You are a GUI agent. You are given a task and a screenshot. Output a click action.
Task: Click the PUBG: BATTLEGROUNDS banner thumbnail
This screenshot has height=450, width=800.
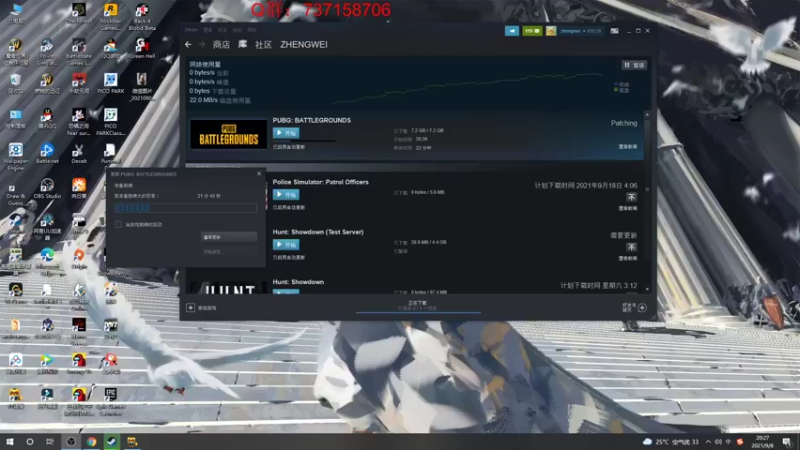[x=229, y=134]
